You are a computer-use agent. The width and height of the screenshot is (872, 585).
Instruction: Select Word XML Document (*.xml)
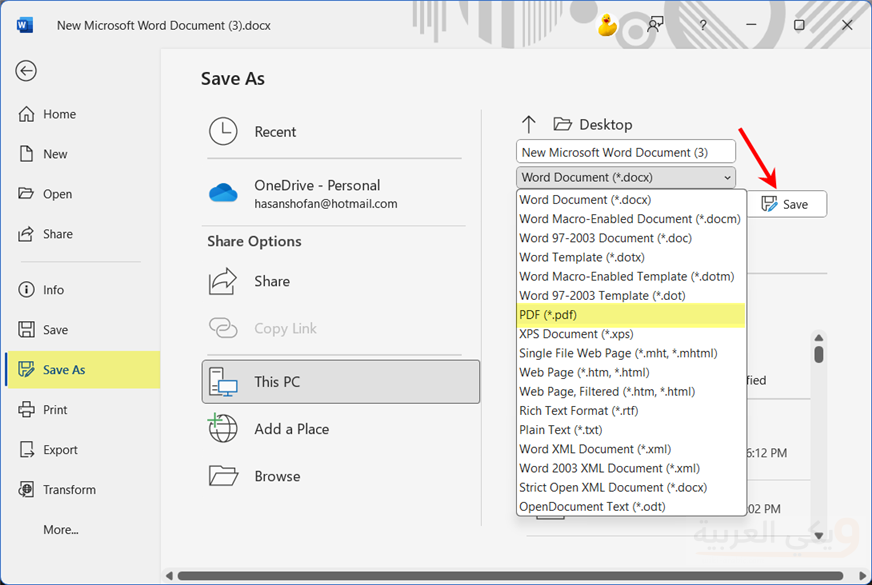click(x=631, y=449)
